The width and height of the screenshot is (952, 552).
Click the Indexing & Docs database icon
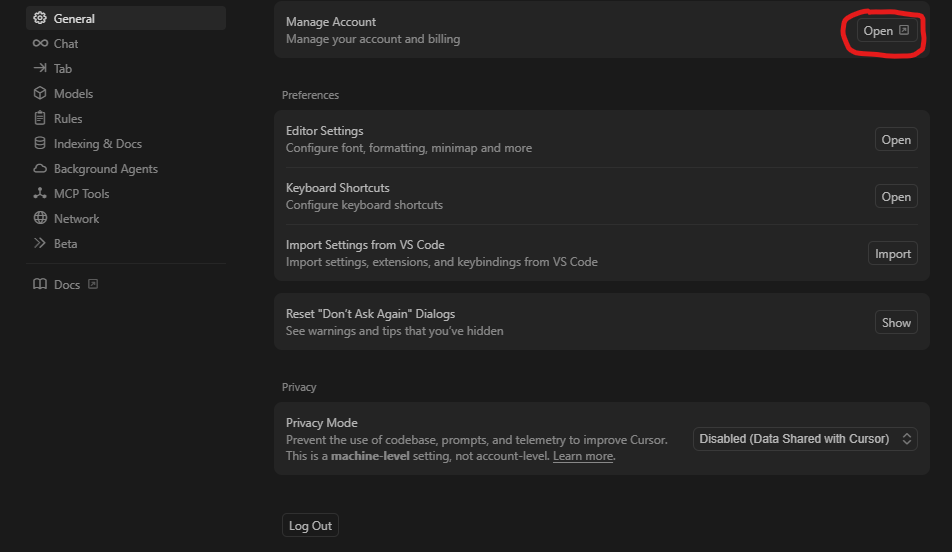point(40,143)
